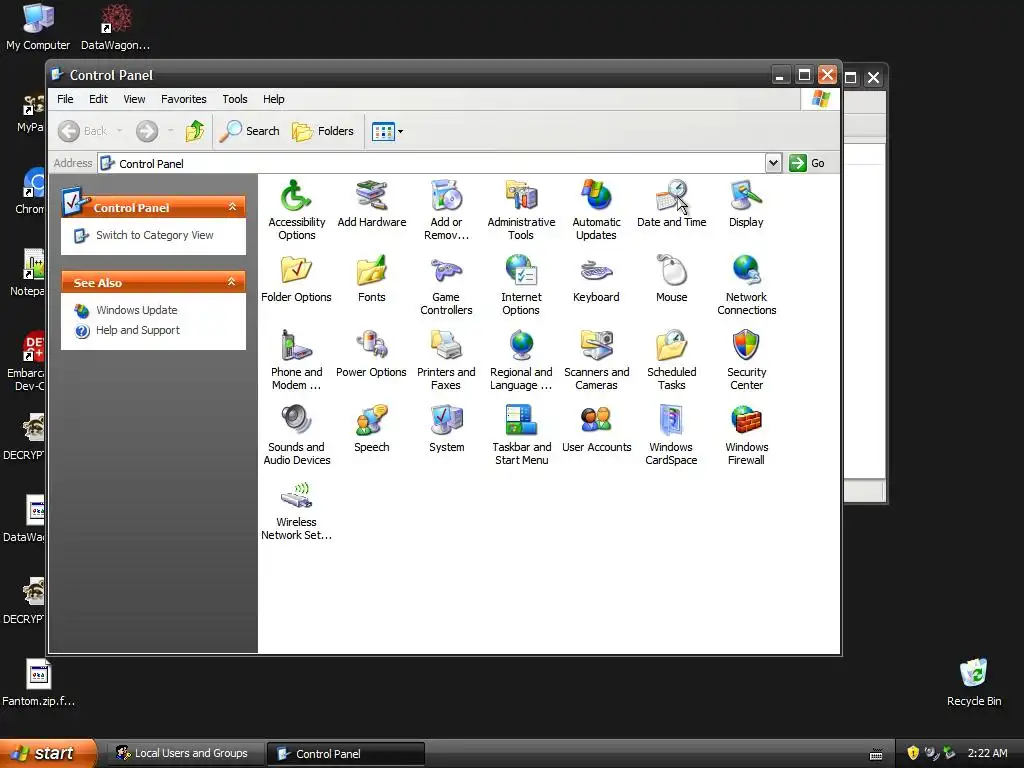The height and width of the screenshot is (768, 1024).
Task: Open the Help and Support link
Action: pos(138,330)
